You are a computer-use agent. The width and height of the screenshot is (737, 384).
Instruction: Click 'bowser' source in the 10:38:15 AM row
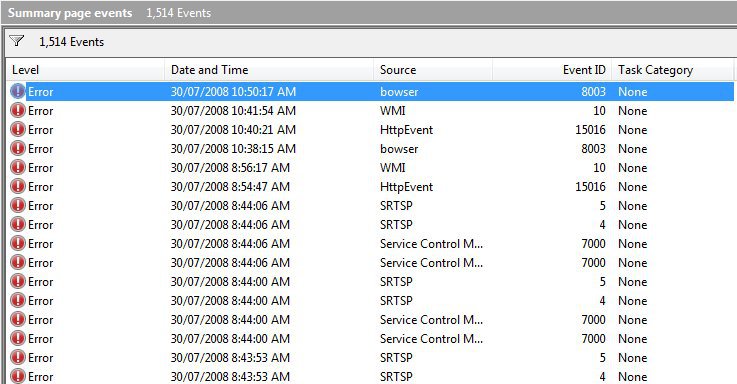point(399,149)
